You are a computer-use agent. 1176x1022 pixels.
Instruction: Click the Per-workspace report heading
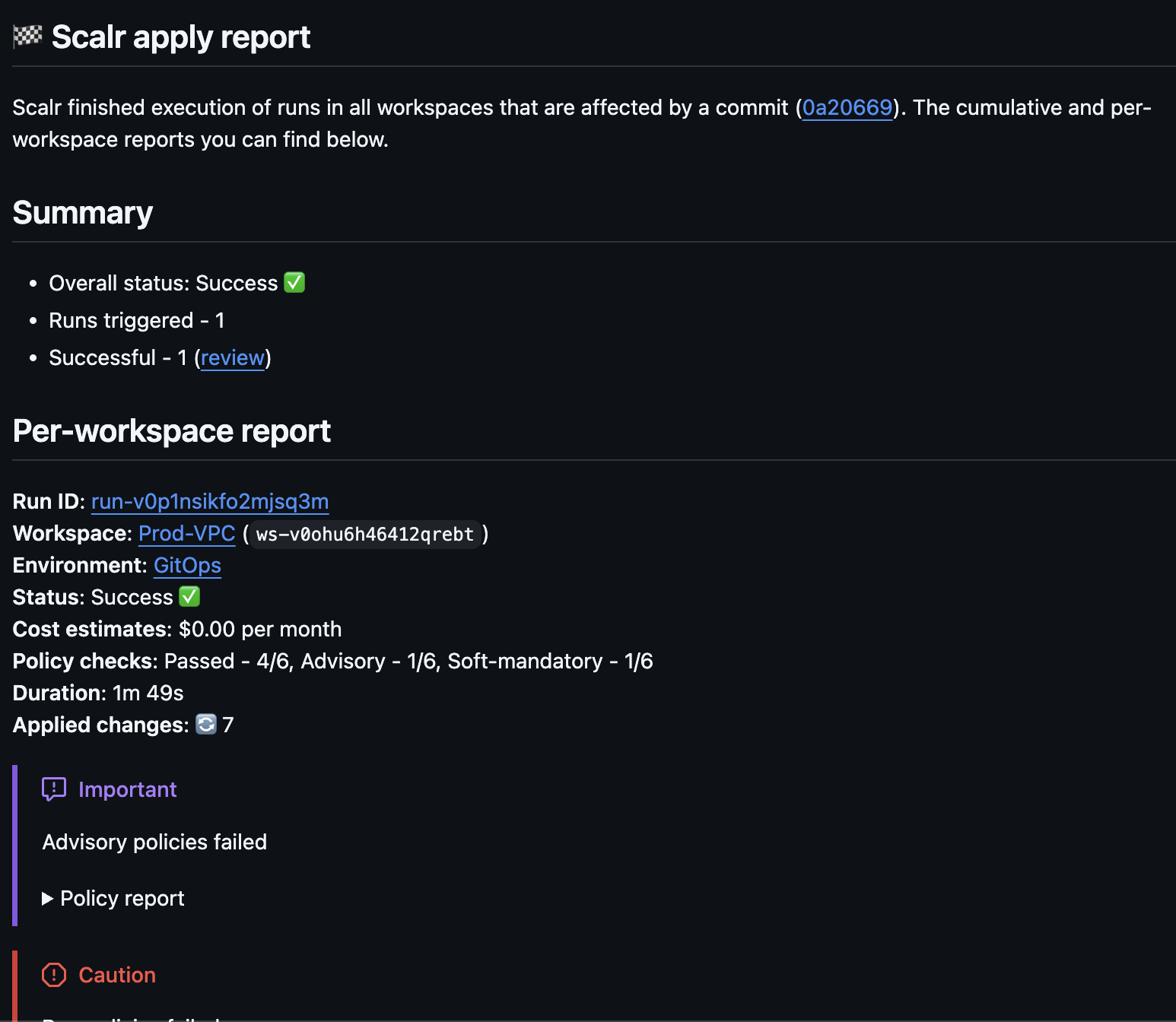pos(172,431)
